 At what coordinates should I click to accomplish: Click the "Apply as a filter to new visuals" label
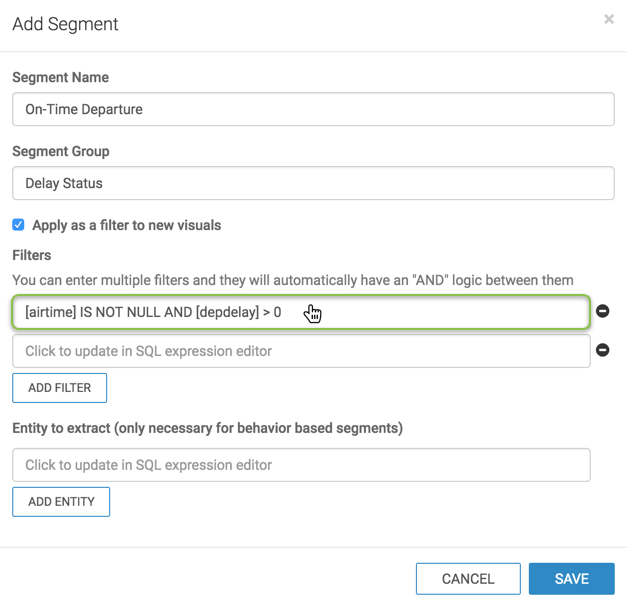click(x=126, y=226)
